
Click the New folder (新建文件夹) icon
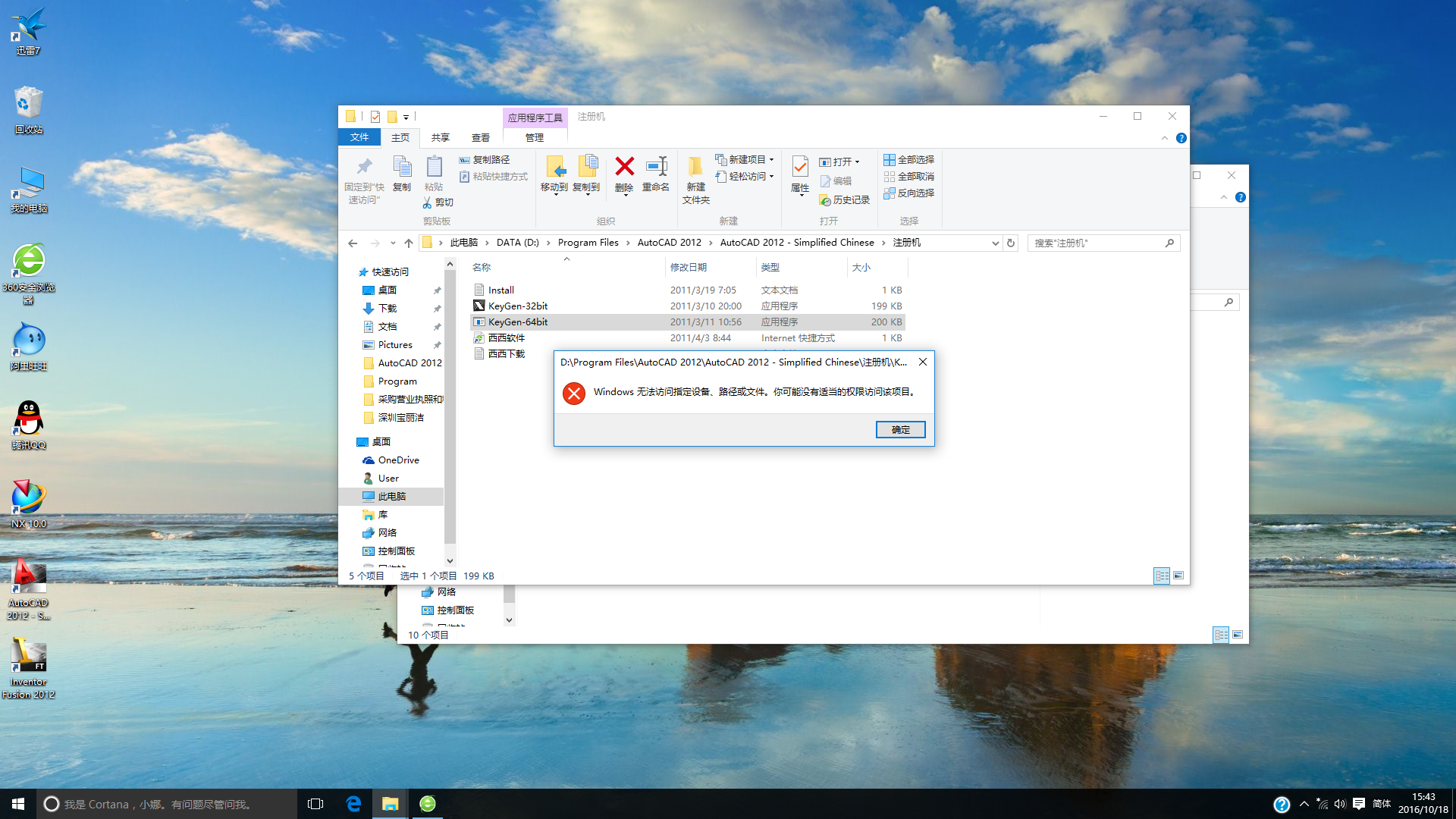click(x=695, y=166)
